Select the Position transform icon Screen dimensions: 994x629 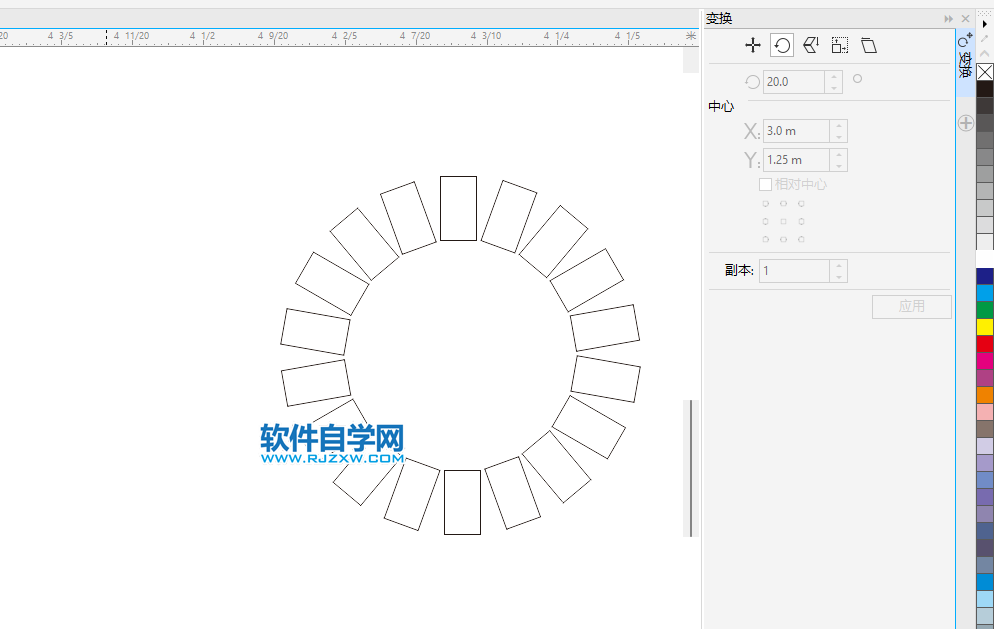pyautogui.click(x=751, y=44)
